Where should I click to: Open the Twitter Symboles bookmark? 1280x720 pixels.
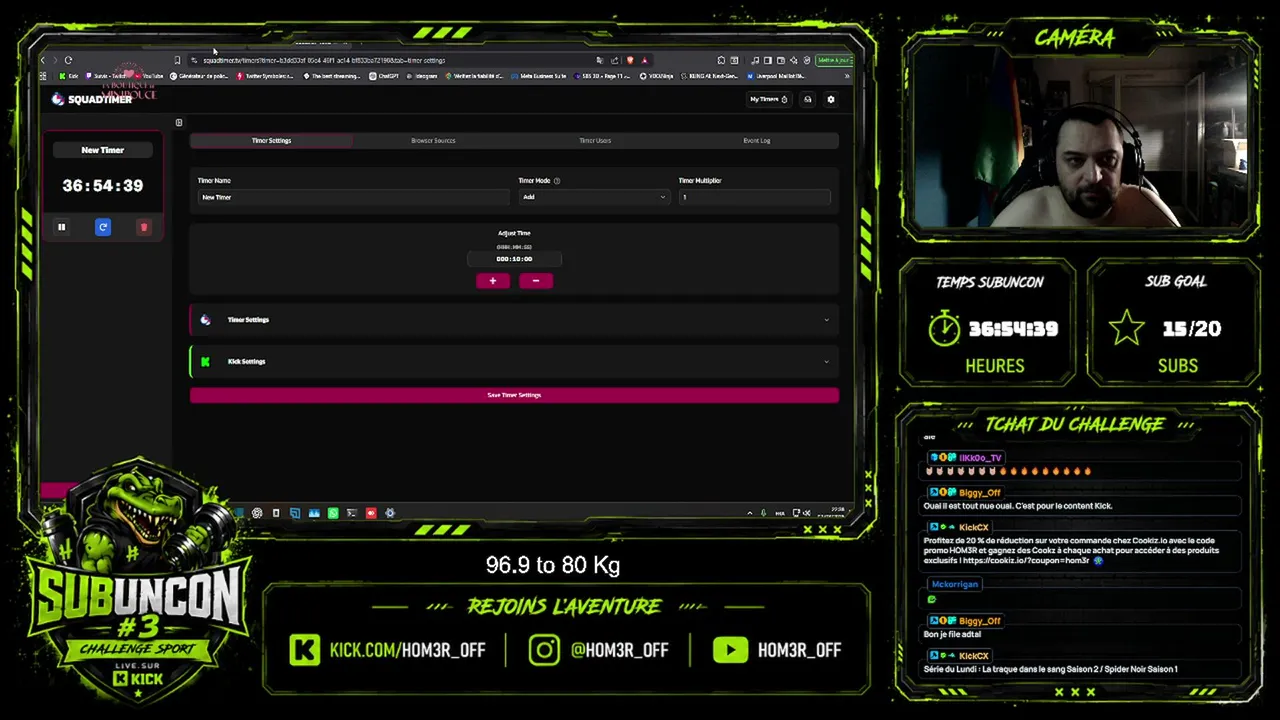pos(265,76)
